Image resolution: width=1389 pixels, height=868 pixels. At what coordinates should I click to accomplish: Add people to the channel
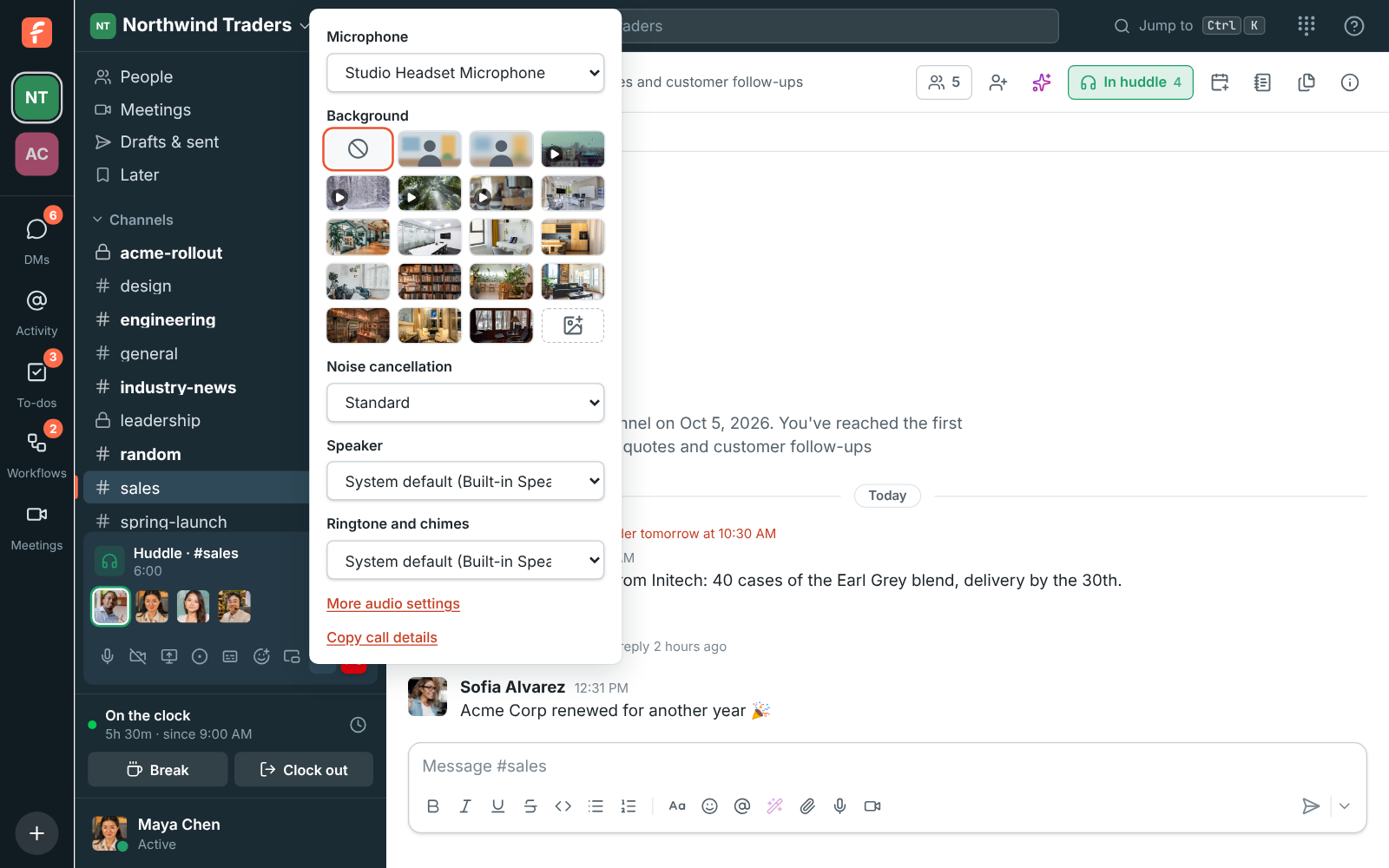click(998, 82)
